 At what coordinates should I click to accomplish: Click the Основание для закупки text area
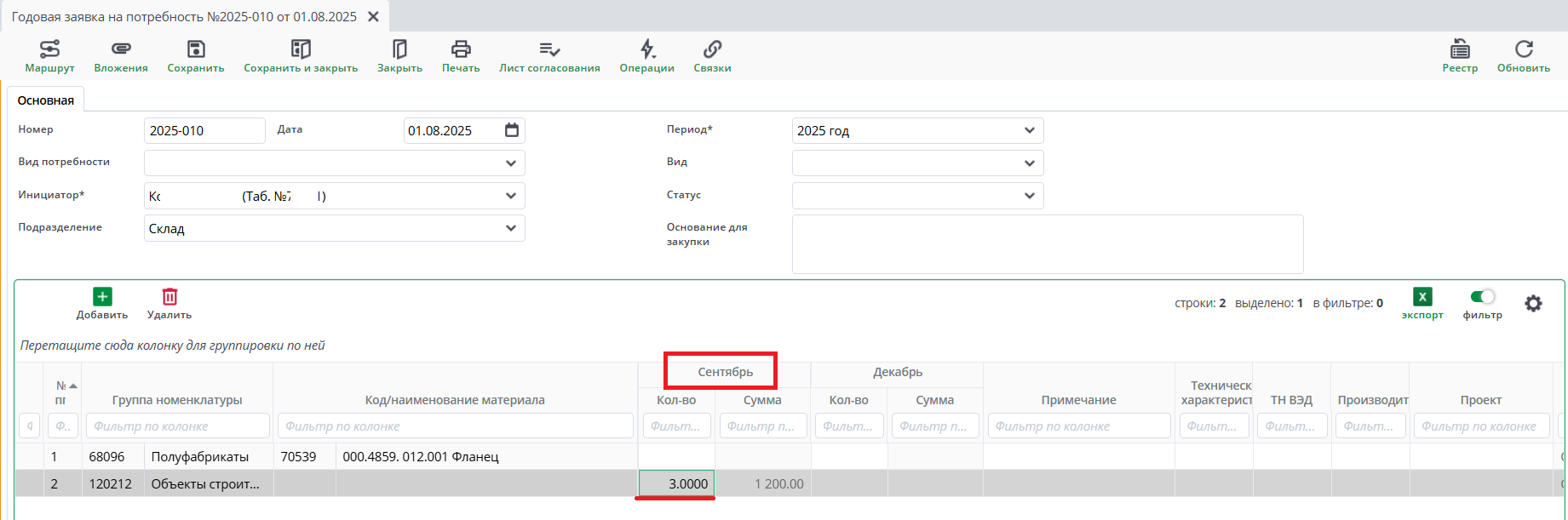[1047, 244]
